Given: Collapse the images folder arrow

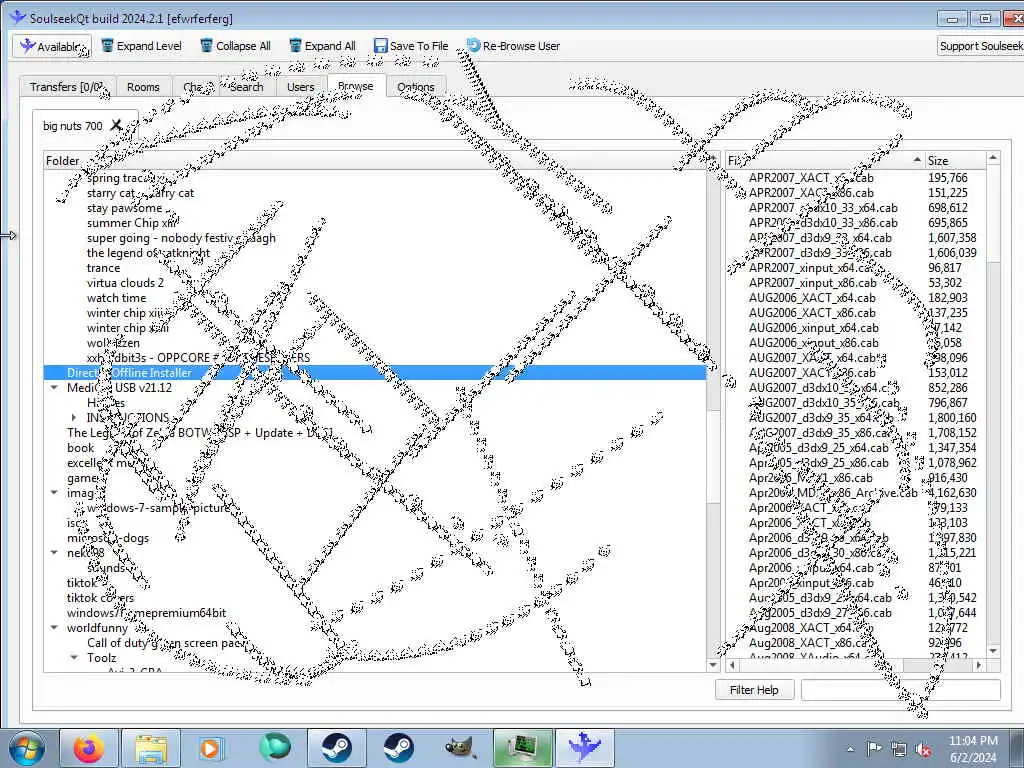Looking at the screenshot, I should click(x=54, y=493).
